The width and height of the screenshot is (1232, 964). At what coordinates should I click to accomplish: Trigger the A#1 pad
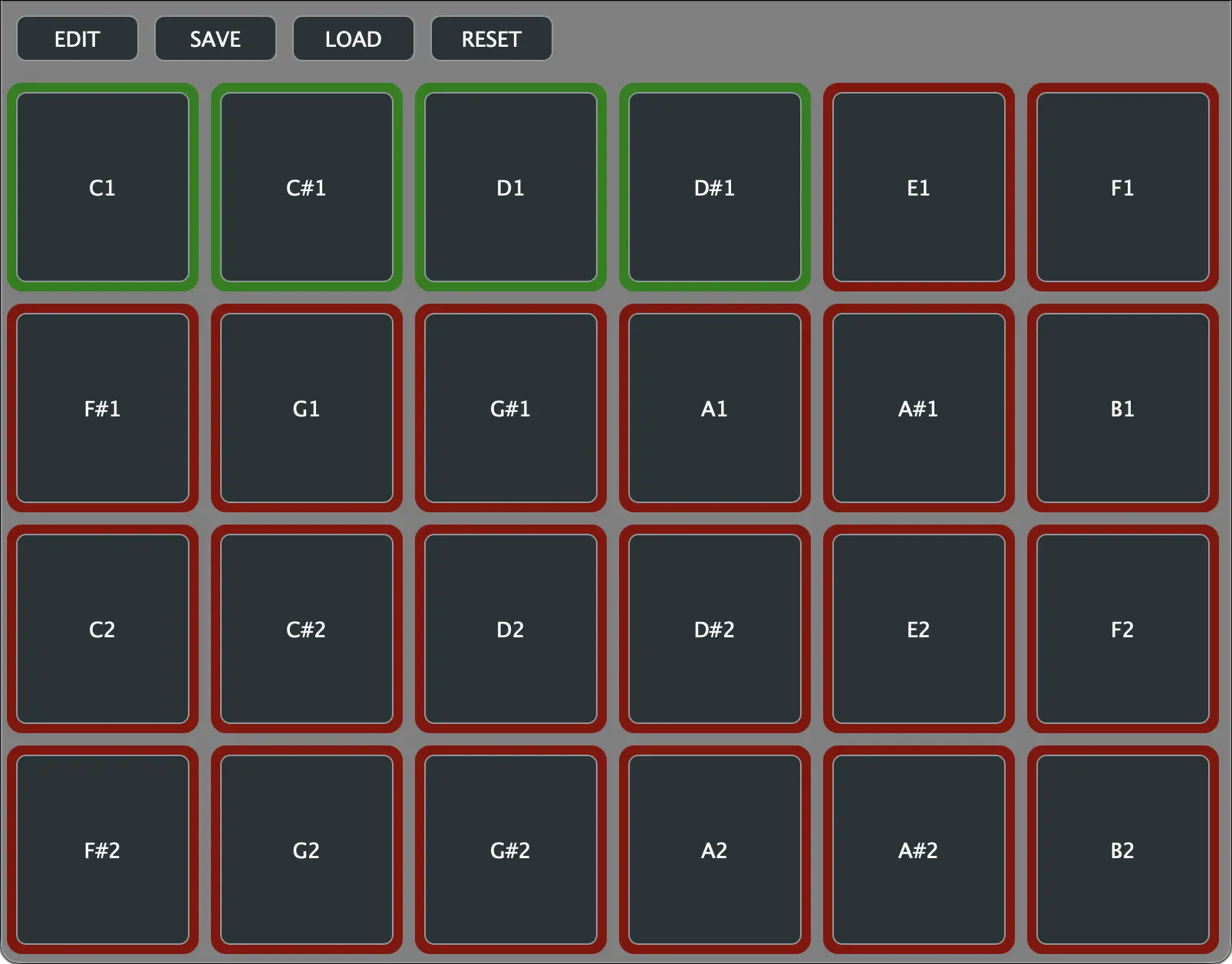tap(918, 409)
